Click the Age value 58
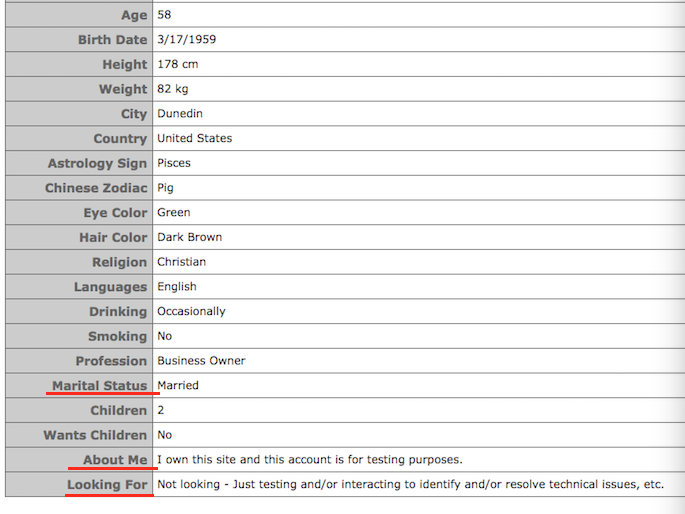This screenshot has height=514, width=685. (164, 14)
